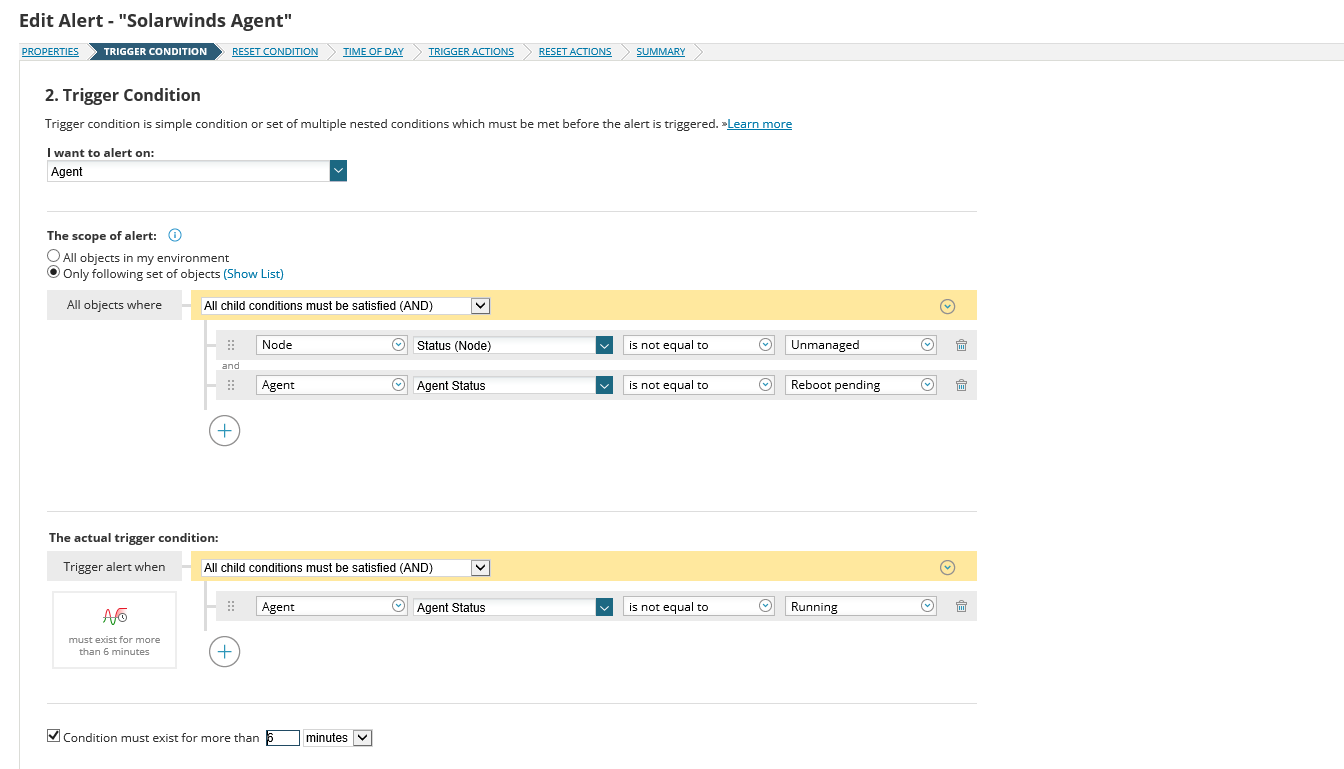
Task: Go to the Properties step
Action: click(50, 52)
